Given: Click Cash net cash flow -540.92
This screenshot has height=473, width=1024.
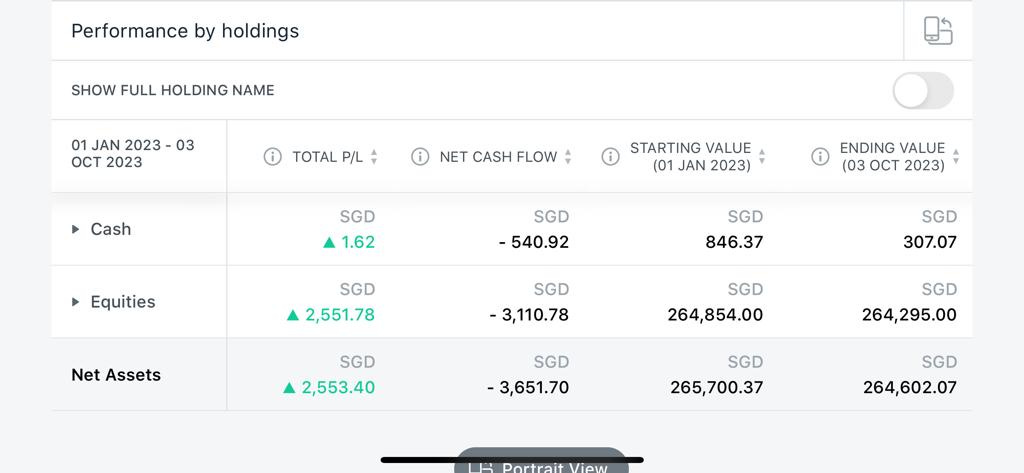Looking at the screenshot, I should click(x=534, y=242).
